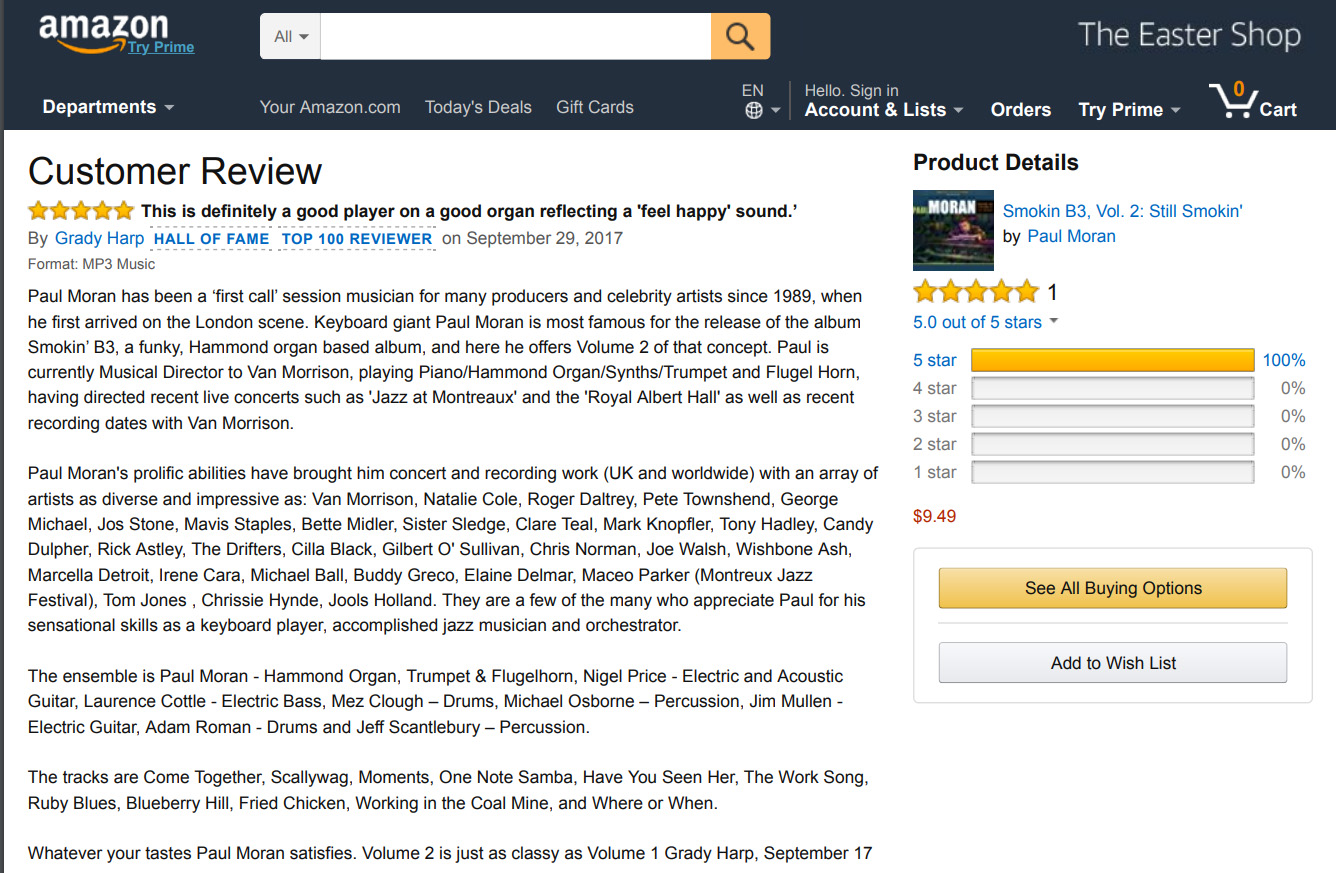Open the Account & Lists menu
This screenshot has height=873, width=1336.
pyautogui.click(x=884, y=110)
